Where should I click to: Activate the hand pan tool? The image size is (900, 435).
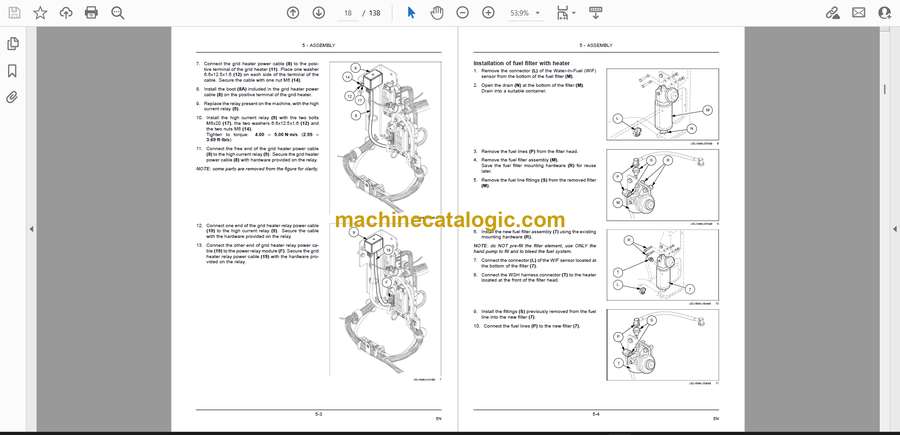437,13
